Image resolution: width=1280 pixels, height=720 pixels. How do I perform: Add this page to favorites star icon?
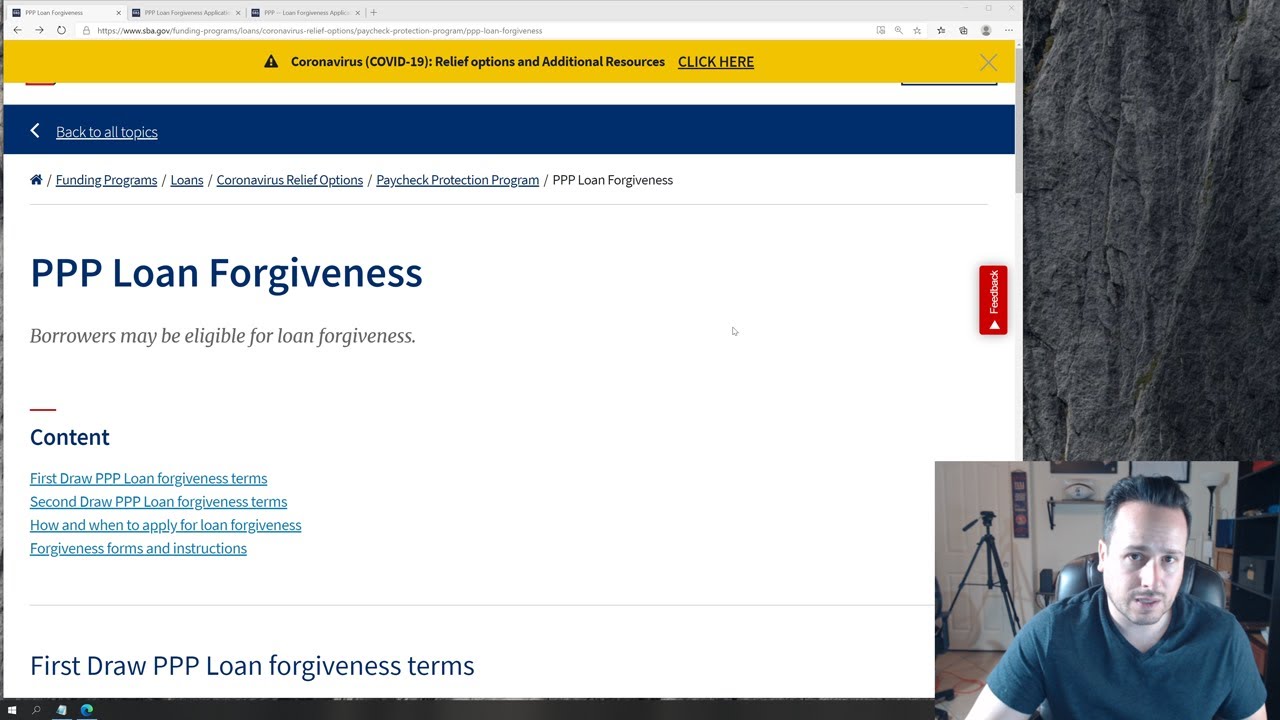click(917, 31)
